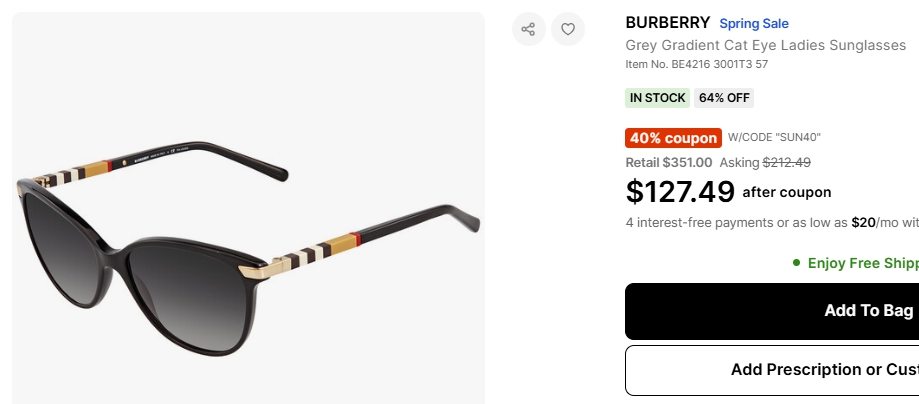Image resolution: width=919 pixels, height=404 pixels.
Task: Click the Add To Bag button
Action: click(x=772, y=311)
